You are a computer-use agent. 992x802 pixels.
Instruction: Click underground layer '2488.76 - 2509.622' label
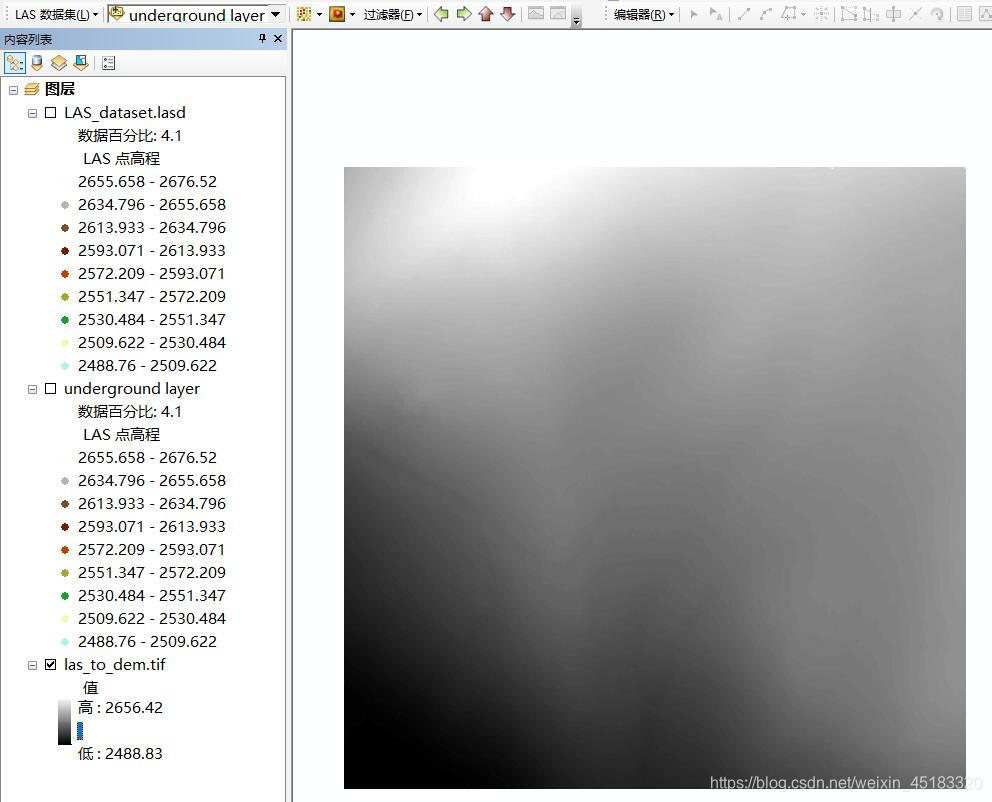coord(147,641)
